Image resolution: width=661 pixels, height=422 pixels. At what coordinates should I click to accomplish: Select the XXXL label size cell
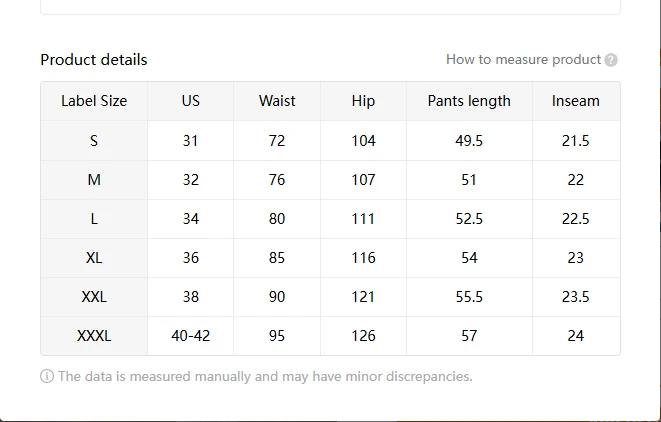pos(94,336)
